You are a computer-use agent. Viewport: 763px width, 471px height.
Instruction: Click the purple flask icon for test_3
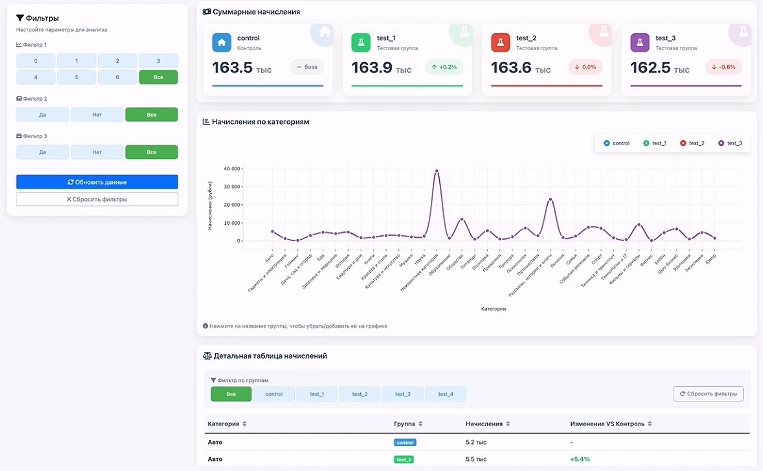click(639, 42)
